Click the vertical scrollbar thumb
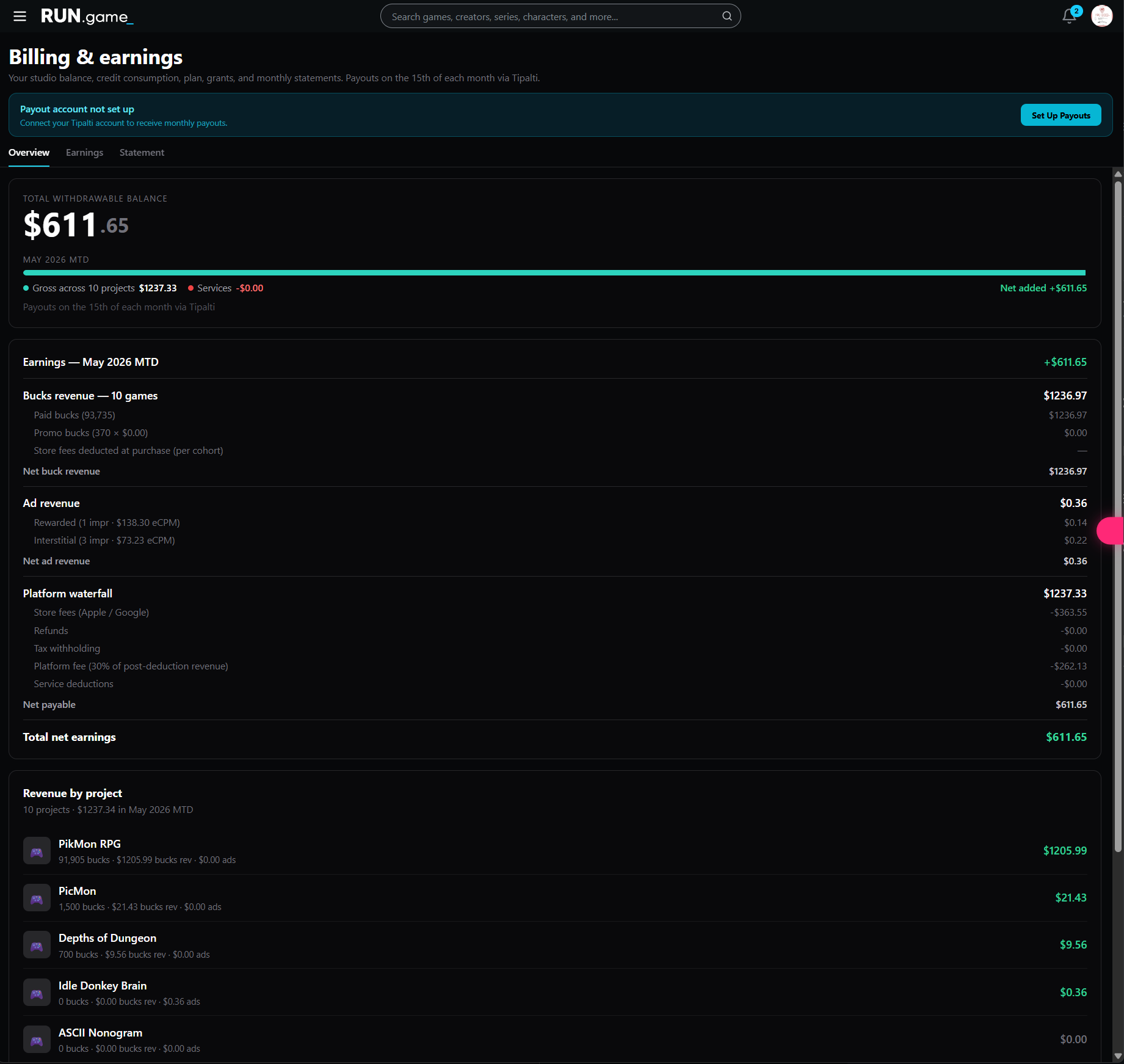The width and height of the screenshot is (1124, 1064). coord(1118,516)
